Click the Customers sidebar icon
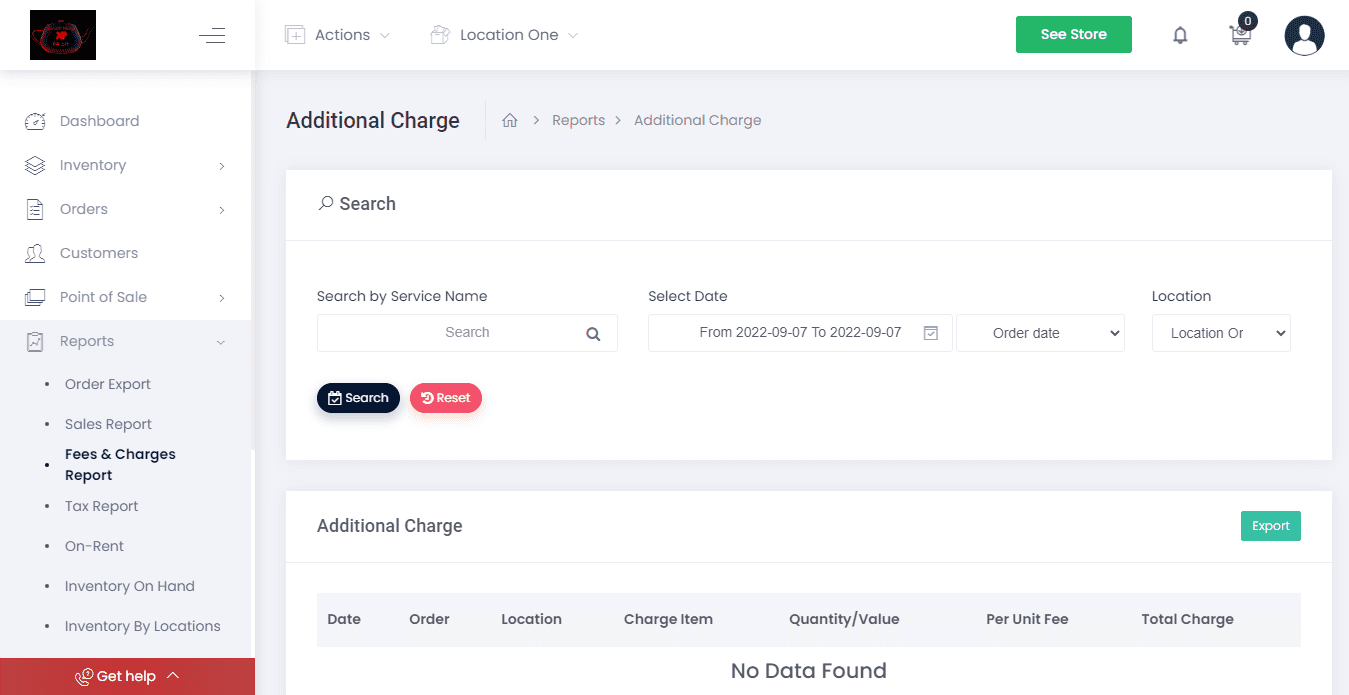The width and height of the screenshot is (1349, 695). [x=35, y=253]
